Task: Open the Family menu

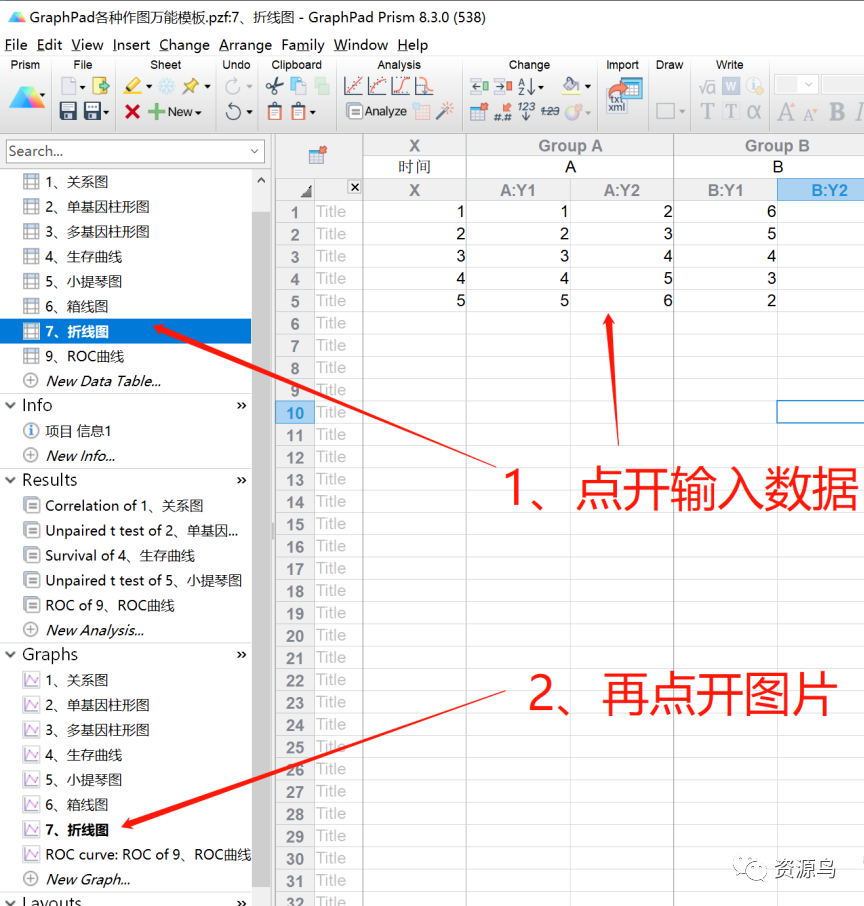Action: [x=303, y=45]
